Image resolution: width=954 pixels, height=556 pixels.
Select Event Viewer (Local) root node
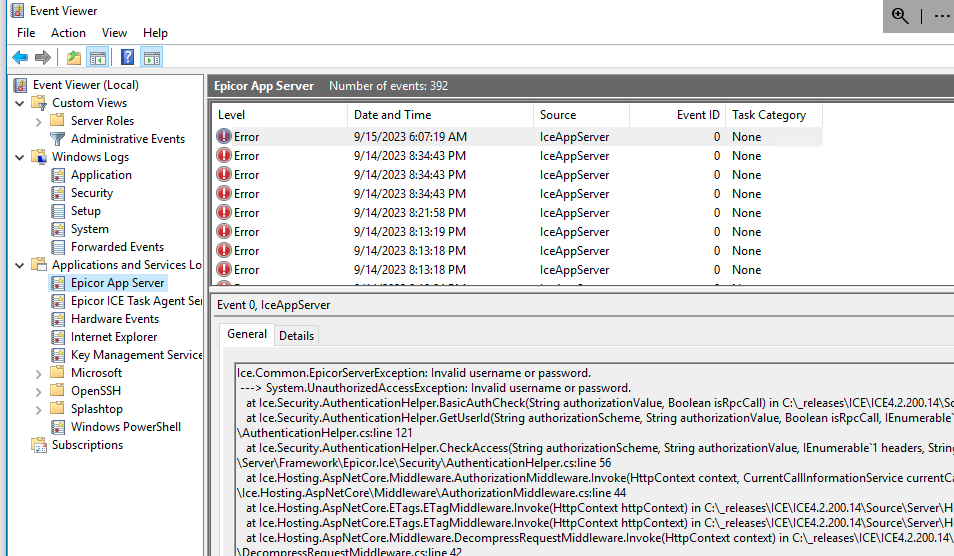(86, 85)
